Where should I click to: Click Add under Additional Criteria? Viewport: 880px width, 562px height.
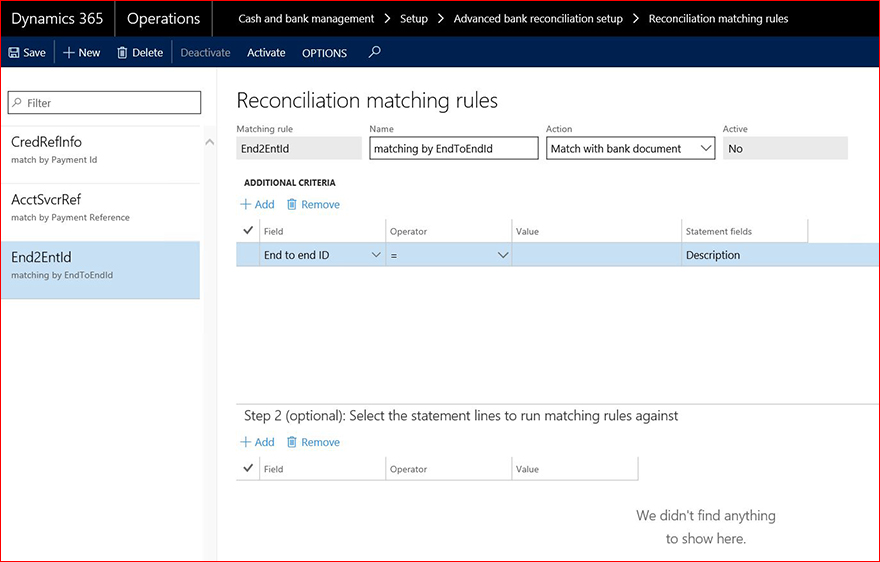pos(264,204)
